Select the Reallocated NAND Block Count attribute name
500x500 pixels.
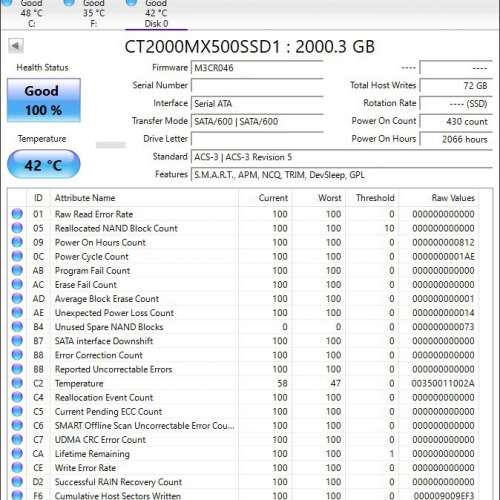[x=116, y=228]
